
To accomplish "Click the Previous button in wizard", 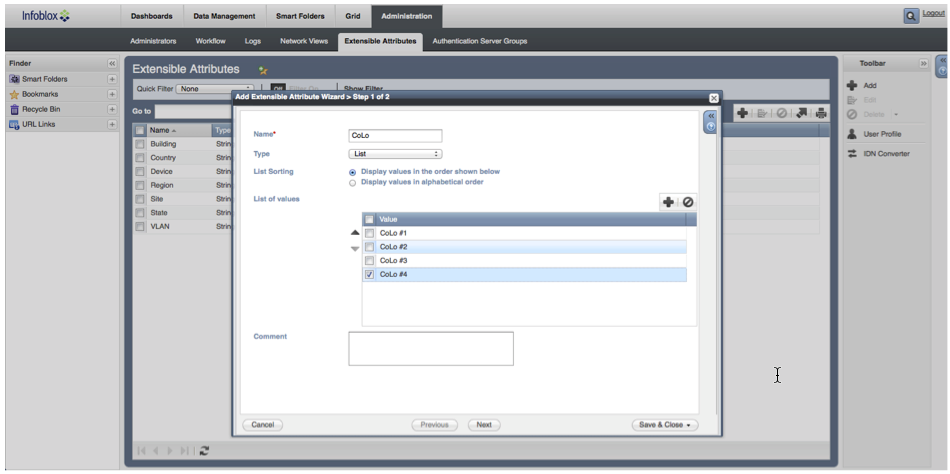I will [x=434, y=425].
